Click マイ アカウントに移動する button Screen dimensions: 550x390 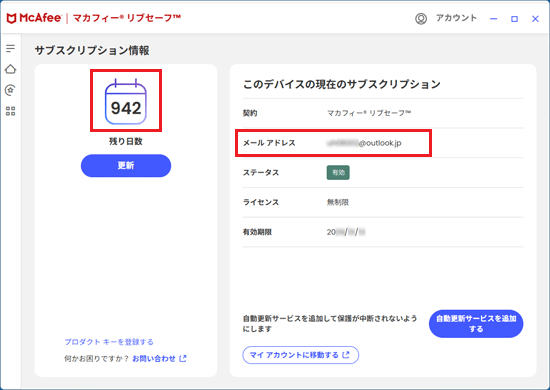click(301, 355)
